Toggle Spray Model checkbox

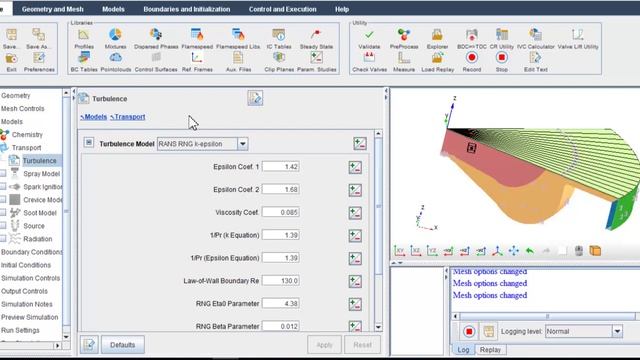(x=3, y=174)
